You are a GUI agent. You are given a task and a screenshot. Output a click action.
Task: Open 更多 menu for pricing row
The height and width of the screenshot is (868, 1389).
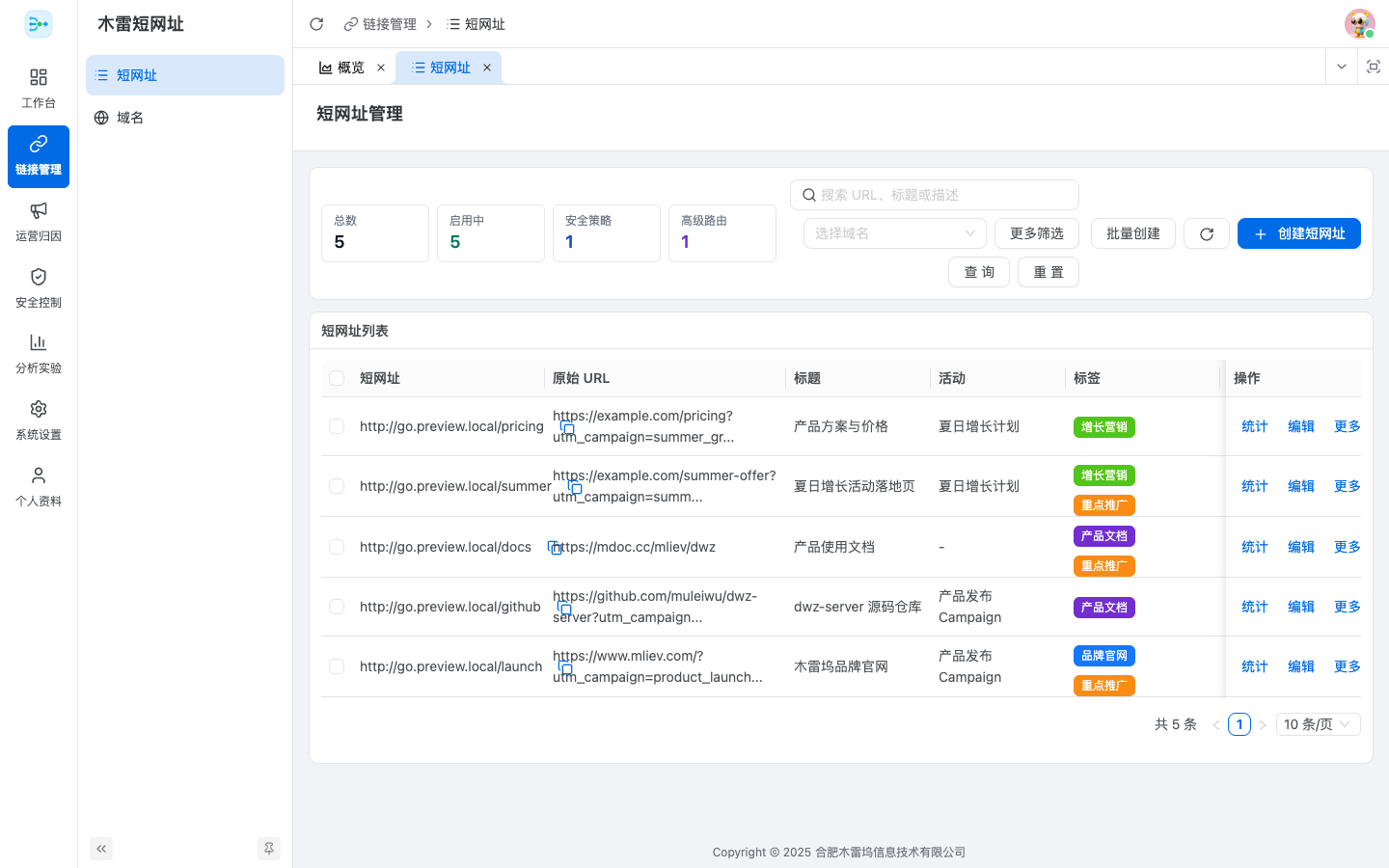tap(1348, 426)
